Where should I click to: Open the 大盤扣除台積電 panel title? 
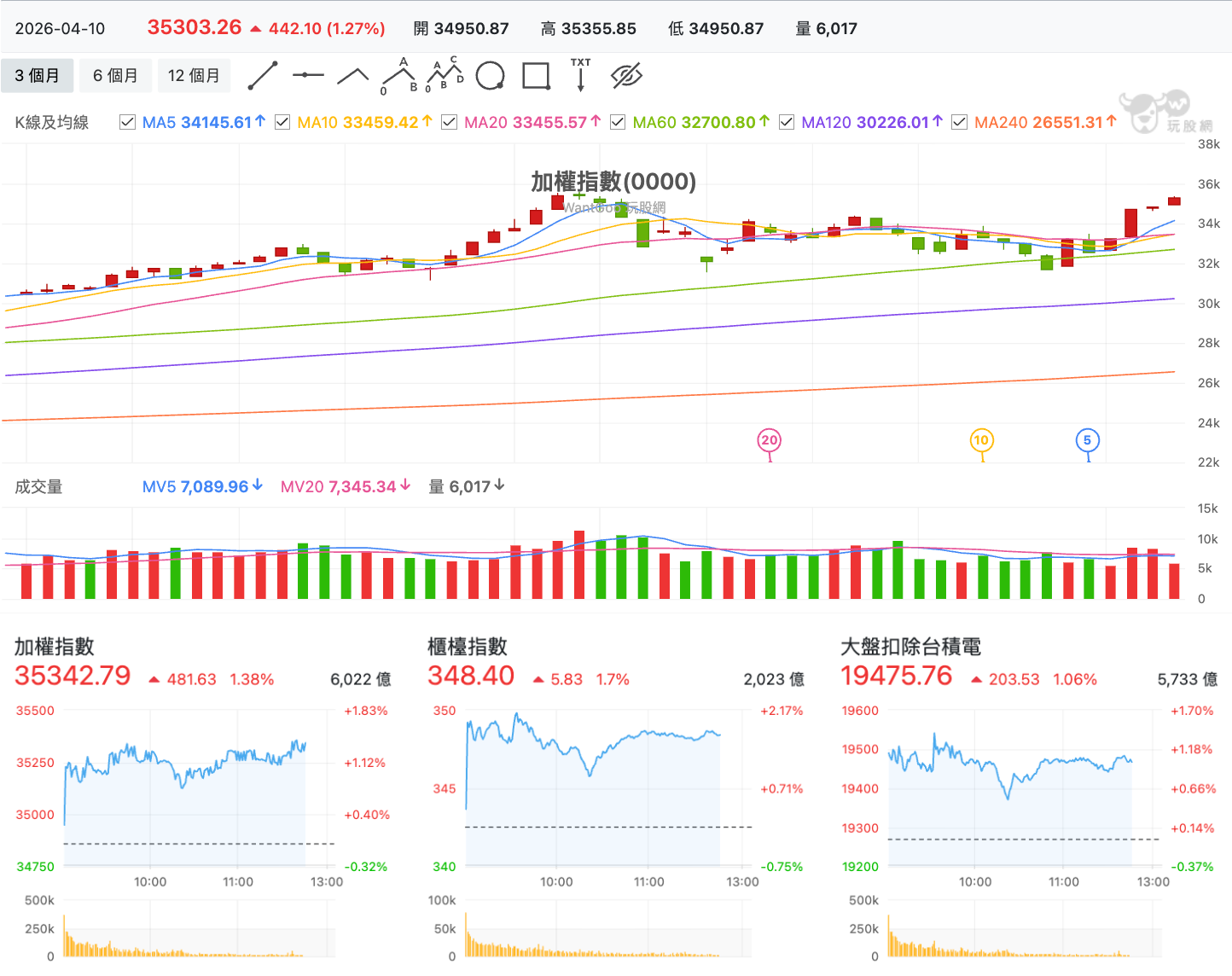[910, 647]
